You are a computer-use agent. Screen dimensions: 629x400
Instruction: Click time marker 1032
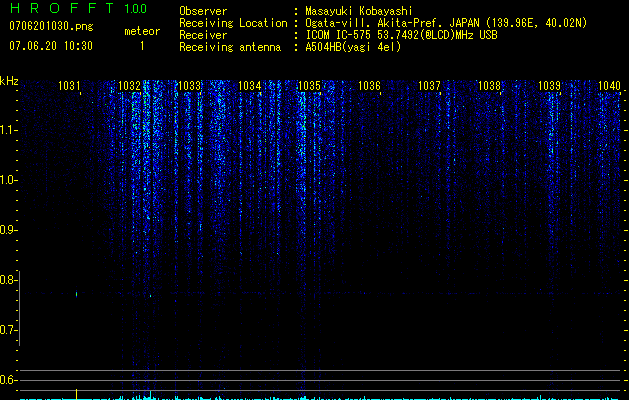point(129,86)
